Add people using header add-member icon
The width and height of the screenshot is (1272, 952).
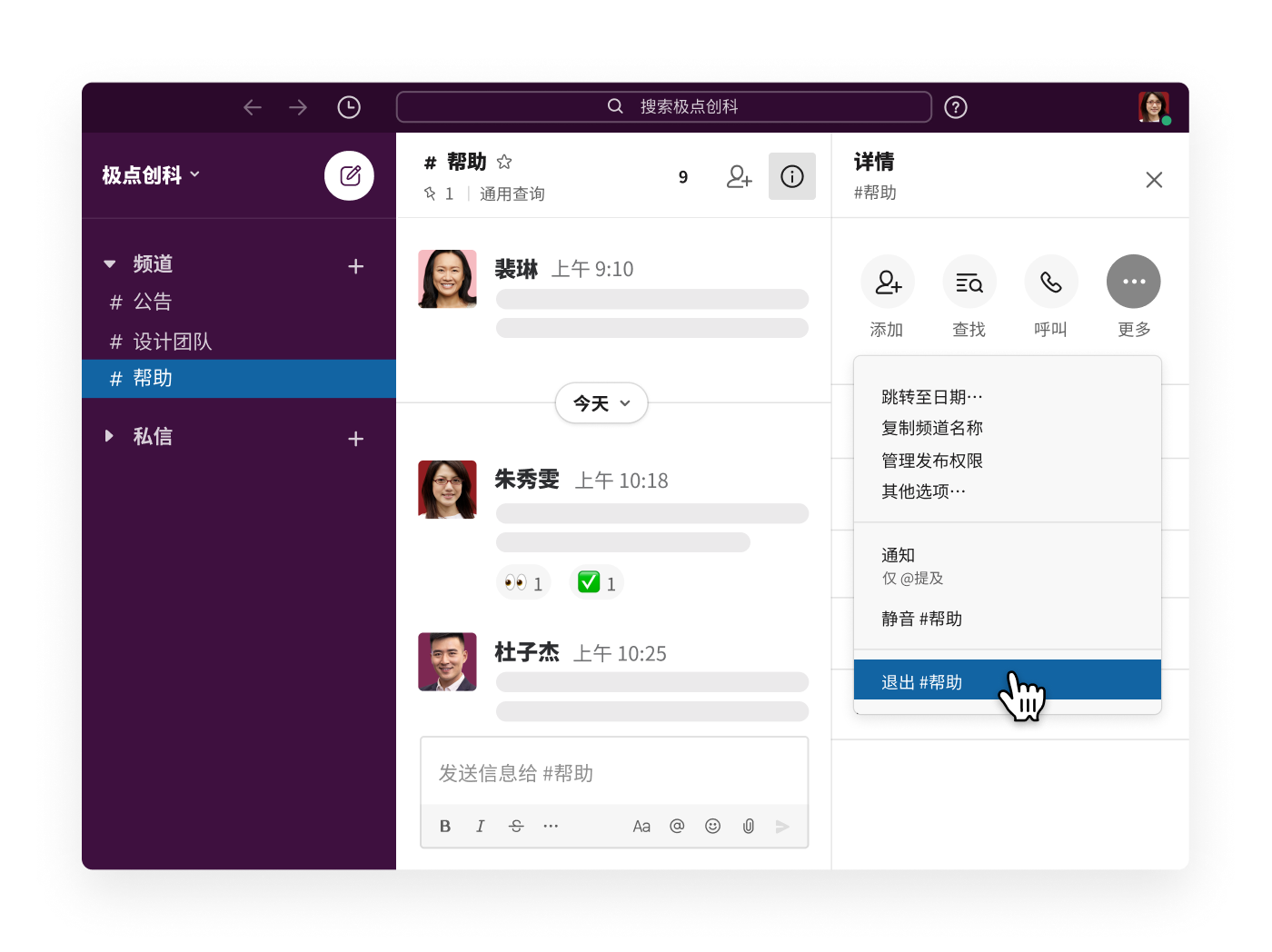pyautogui.click(x=740, y=176)
